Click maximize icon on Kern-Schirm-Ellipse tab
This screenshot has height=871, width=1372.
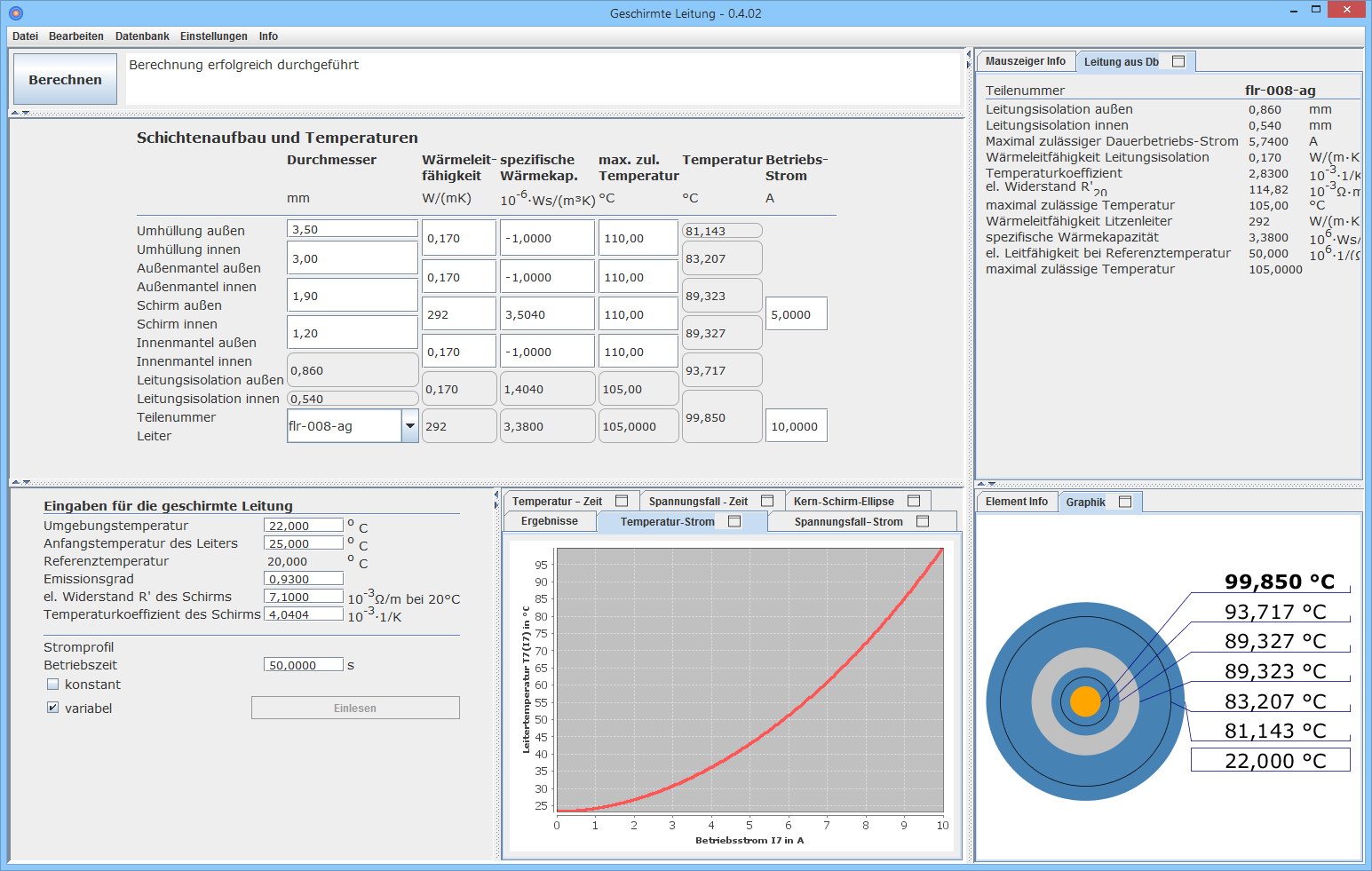[914, 501]
